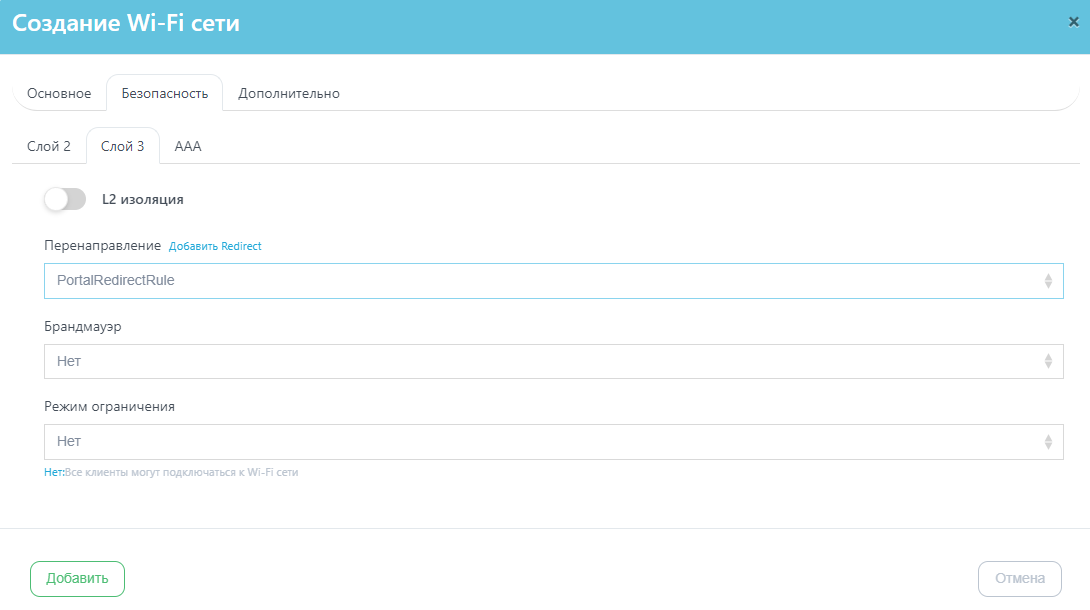The height and width of the screenshot is (610, 1090).
Task: Toggle the L2 изоляция switch
Action: [x=65, y=199]
